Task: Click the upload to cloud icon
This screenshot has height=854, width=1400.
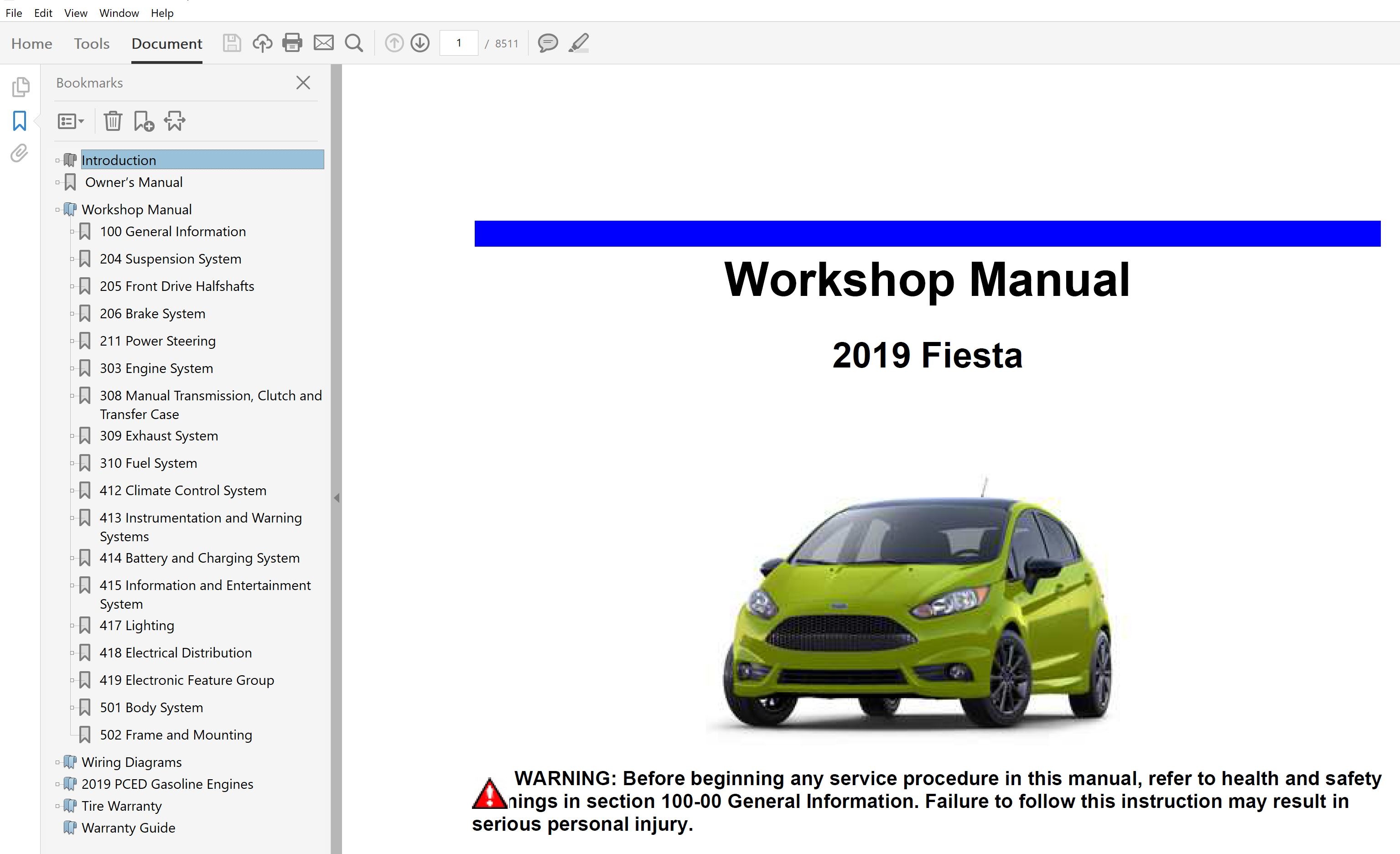Action: [262, 43]
